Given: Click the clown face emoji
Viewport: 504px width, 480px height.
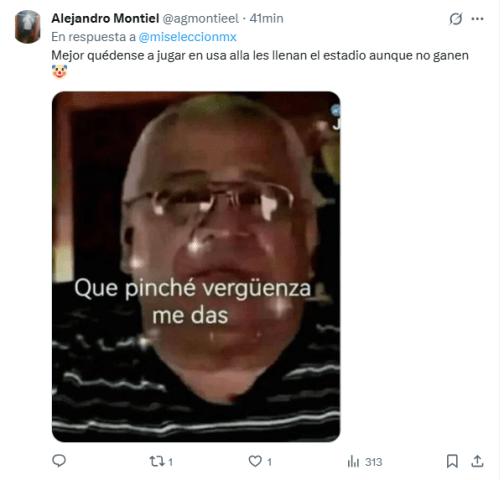Looking at the screenshot, I should (x=59, y=72).
